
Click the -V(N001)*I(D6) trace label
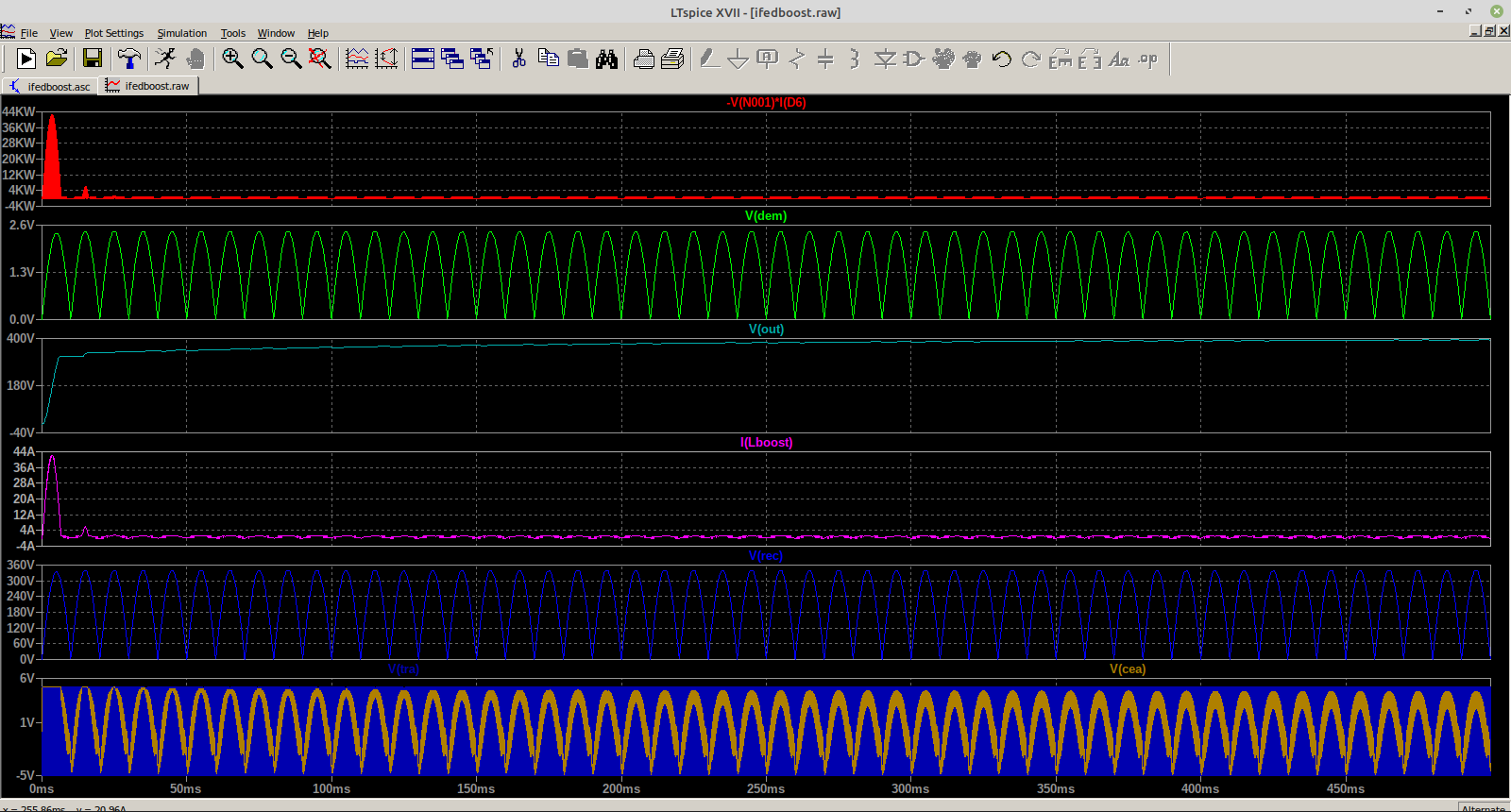pos(766,102)
